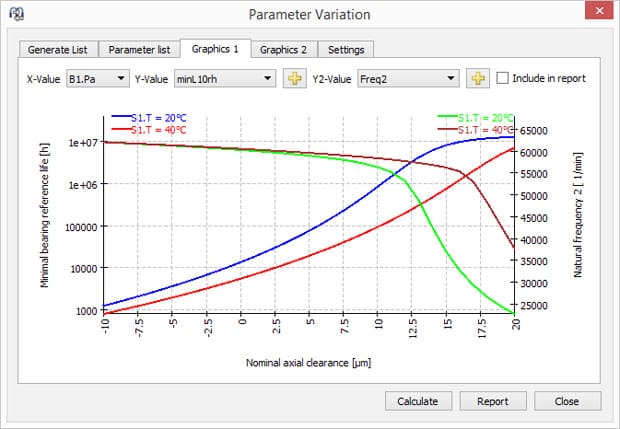
Task: Open the Y2-Value Freq2 dropdown
Action: coord(407,78)
